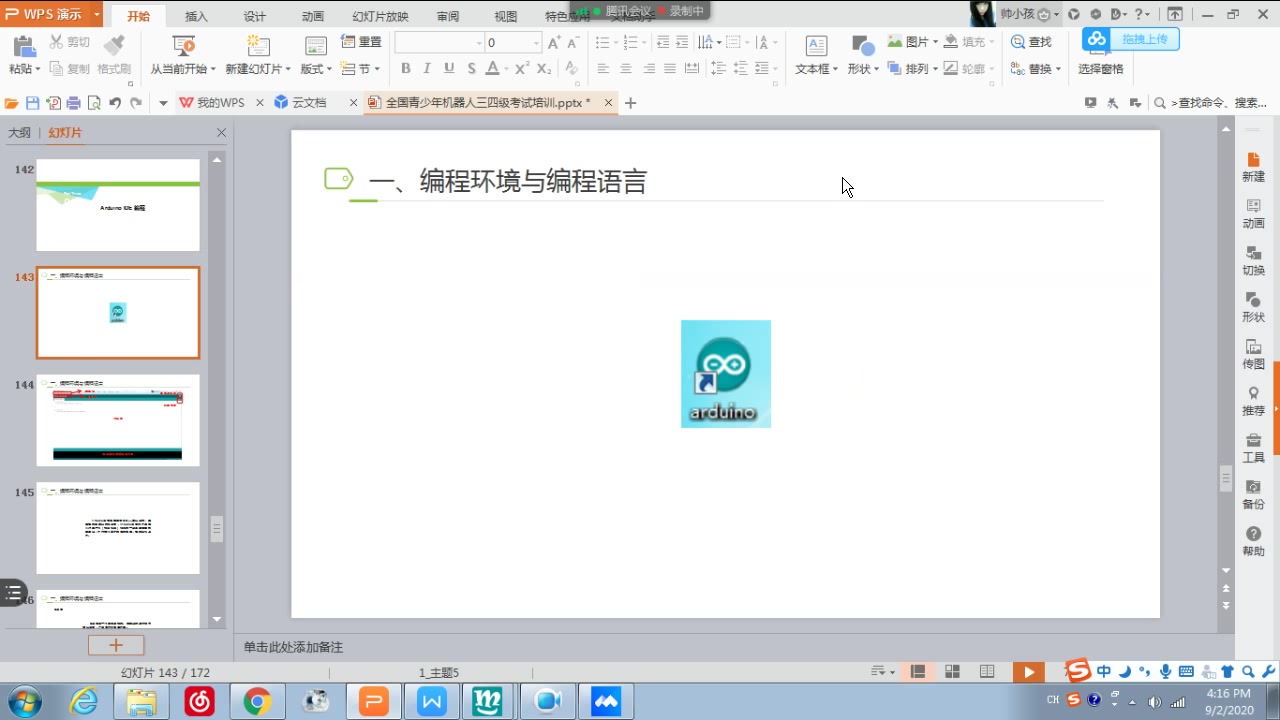Select slide 145 thumbnail
The width and height of the screenshot is (1280, 720).
tap(118, 528)
